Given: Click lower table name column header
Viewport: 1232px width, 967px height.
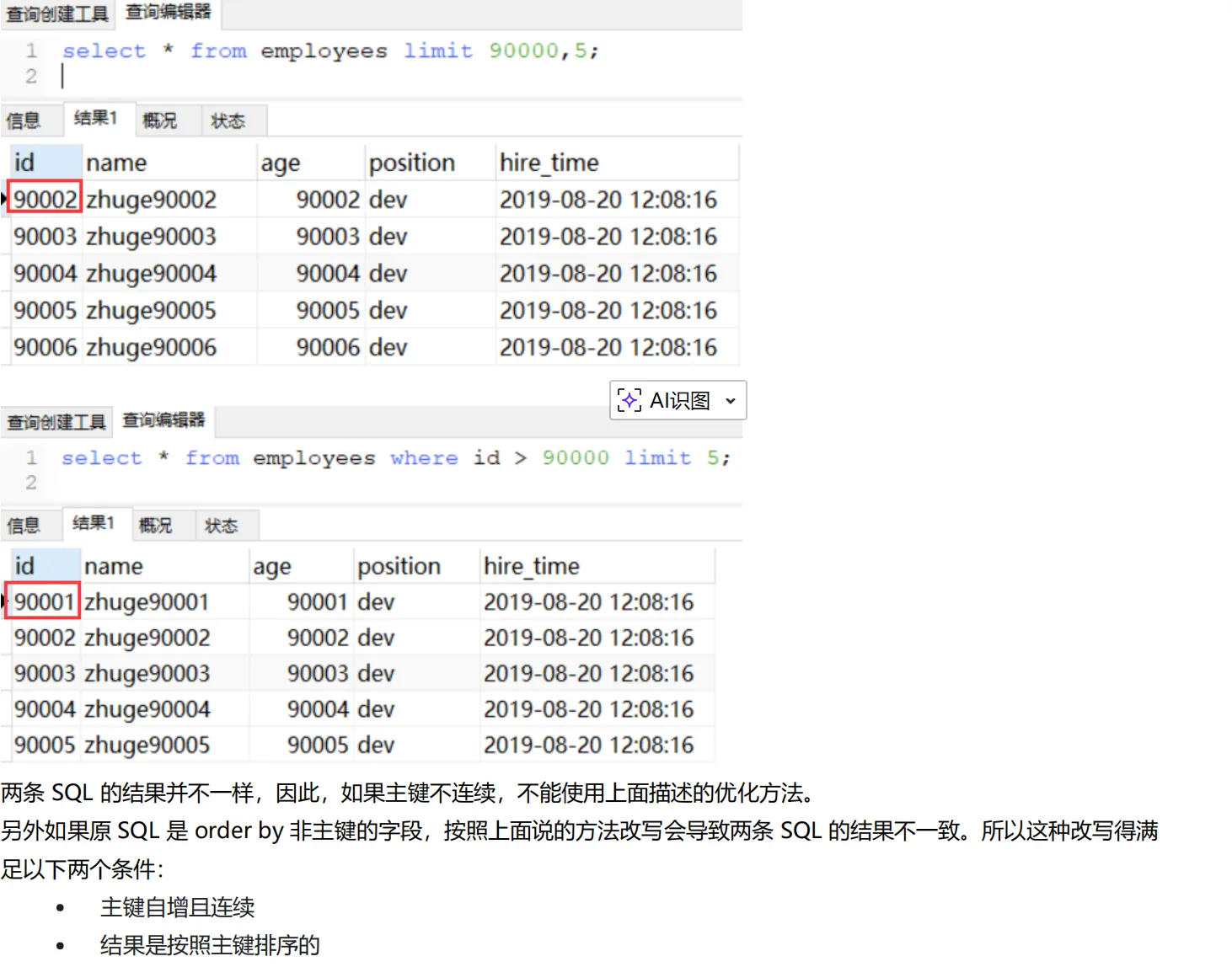Looking at the screenshot, I should pos(165,566).
